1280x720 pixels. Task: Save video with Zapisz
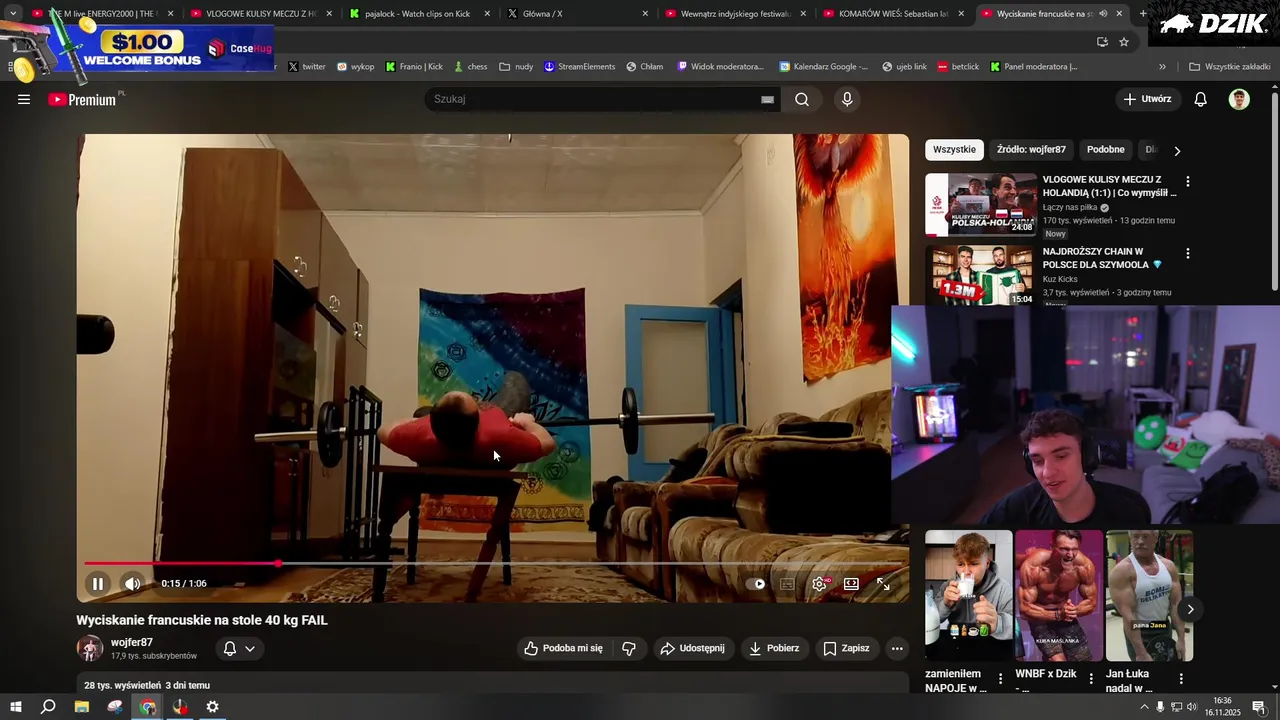tap(846, 648)
